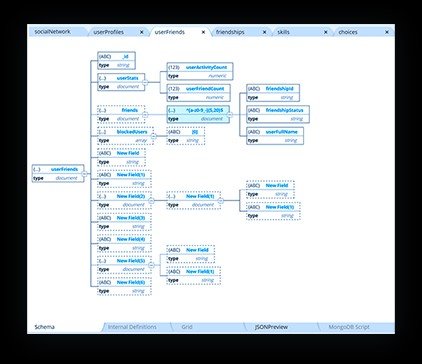Viewport: 422px width, 364px height.
Task: Select the friends document field
Action: [x=121, y=114]
